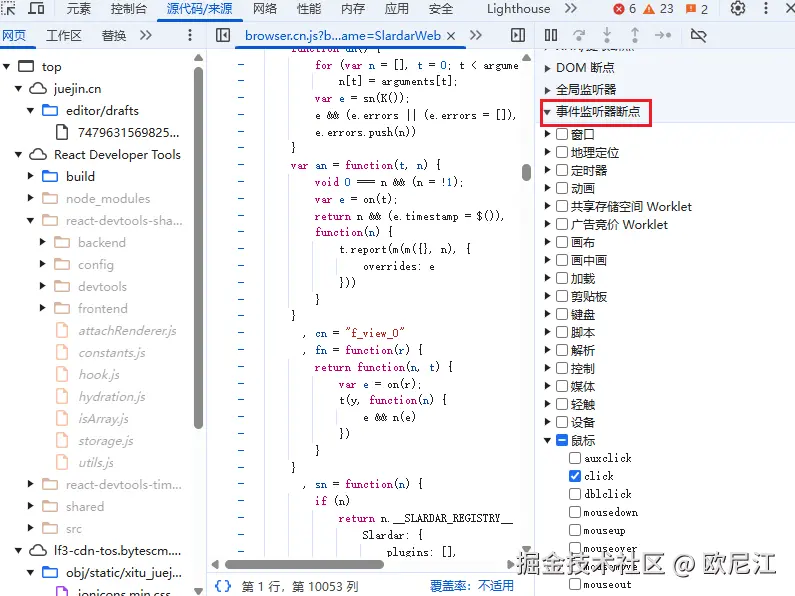This screenshot has height=596, width=795.
Task: Expand the 全局监听器 section
Action: coord(547,90)
